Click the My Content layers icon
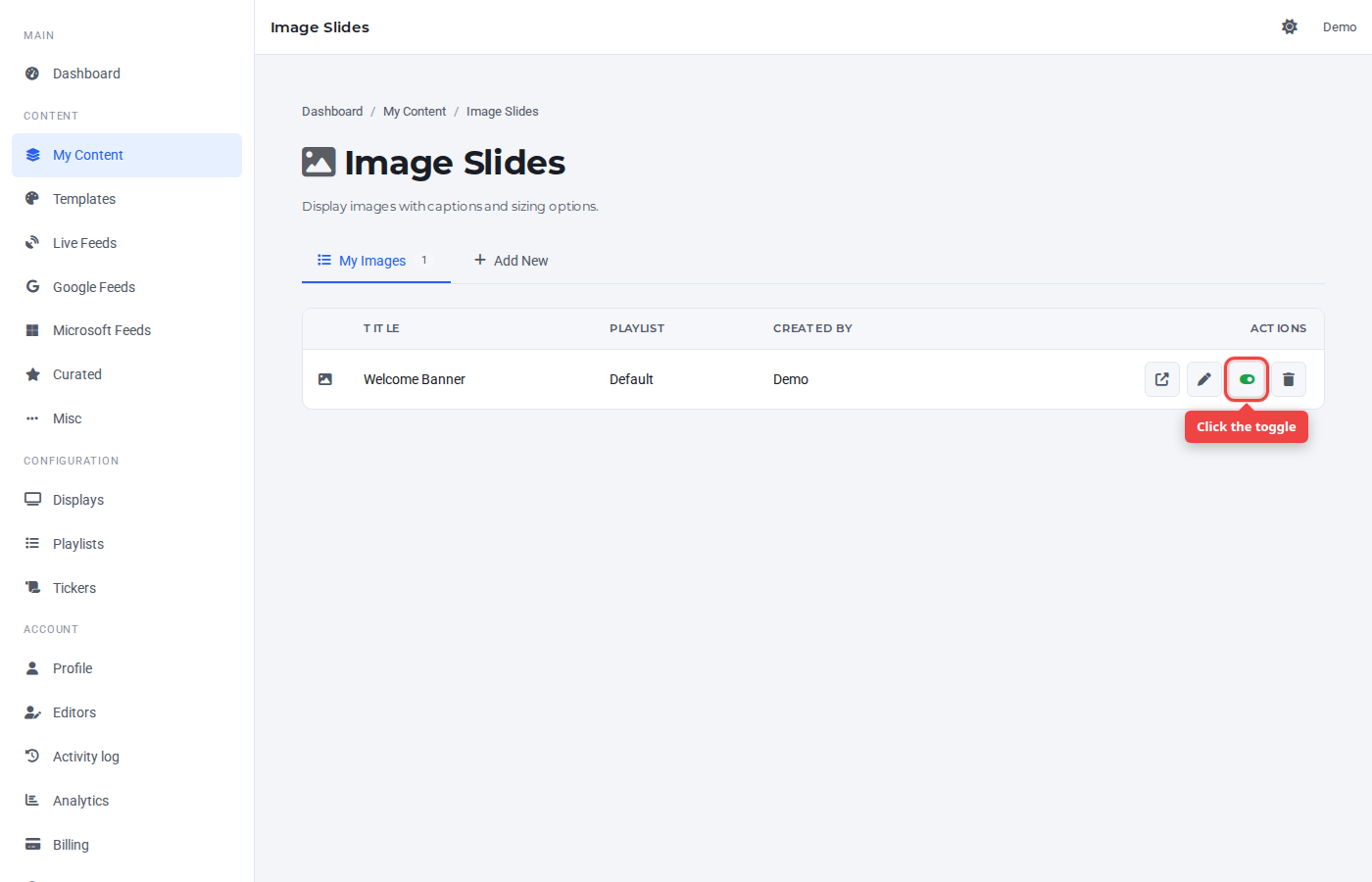The height and width of the screenshot is (882, 1372). [x=32, y=155]
